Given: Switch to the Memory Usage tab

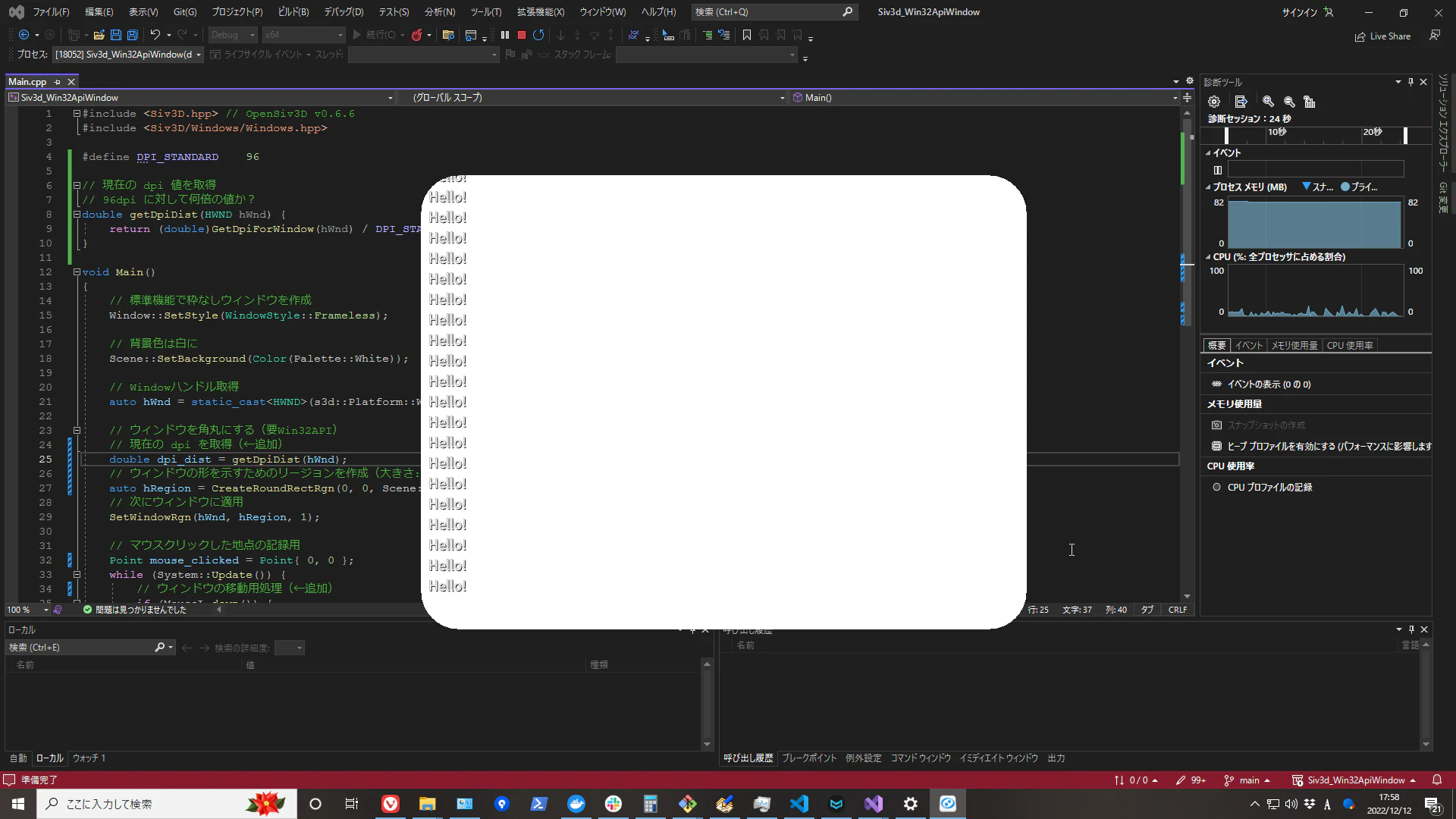Looking at the screenshot, I should (x=1294, y=346).
